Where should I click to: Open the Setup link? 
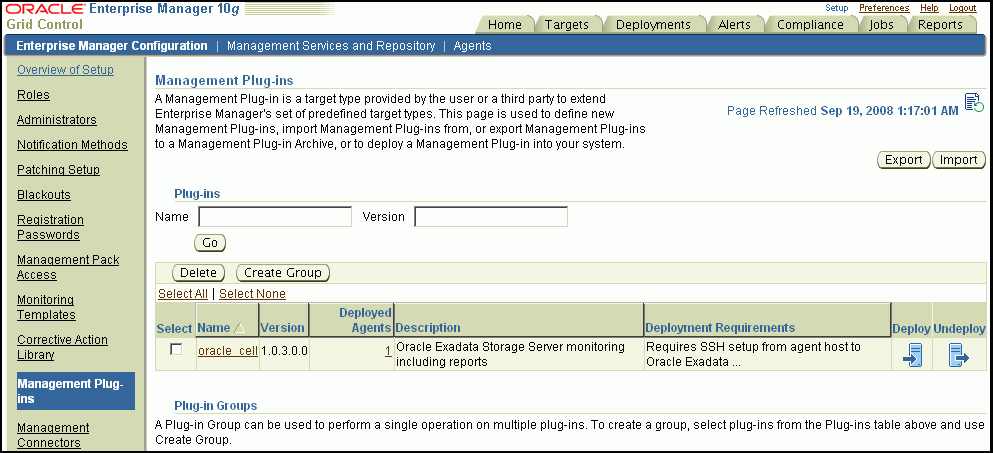click(x=837, y=8)
